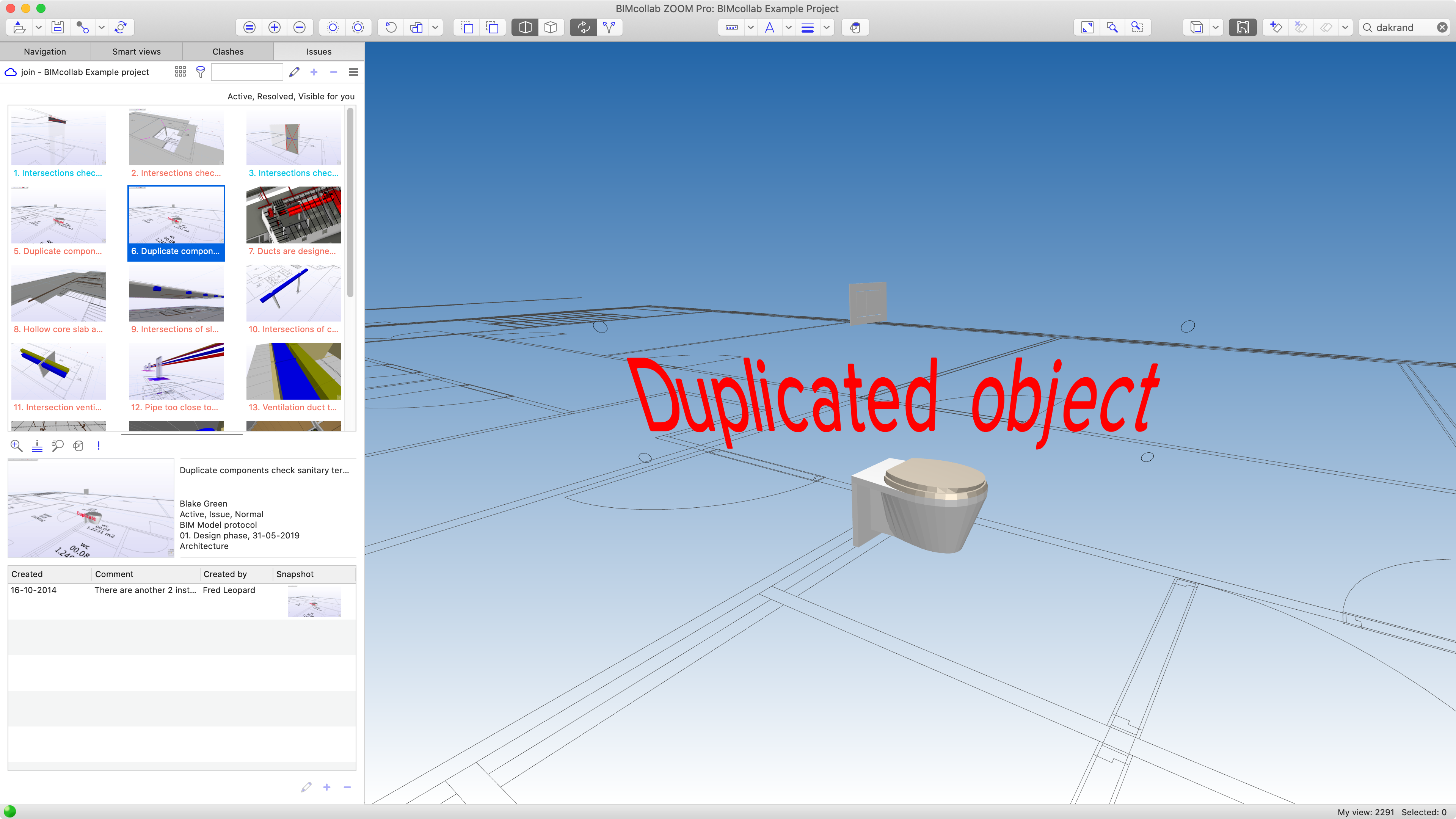Click the zoom magnifier toolbar icon
The width and height of the screenshot is (1456, 819).
[x=1112, y=27]
